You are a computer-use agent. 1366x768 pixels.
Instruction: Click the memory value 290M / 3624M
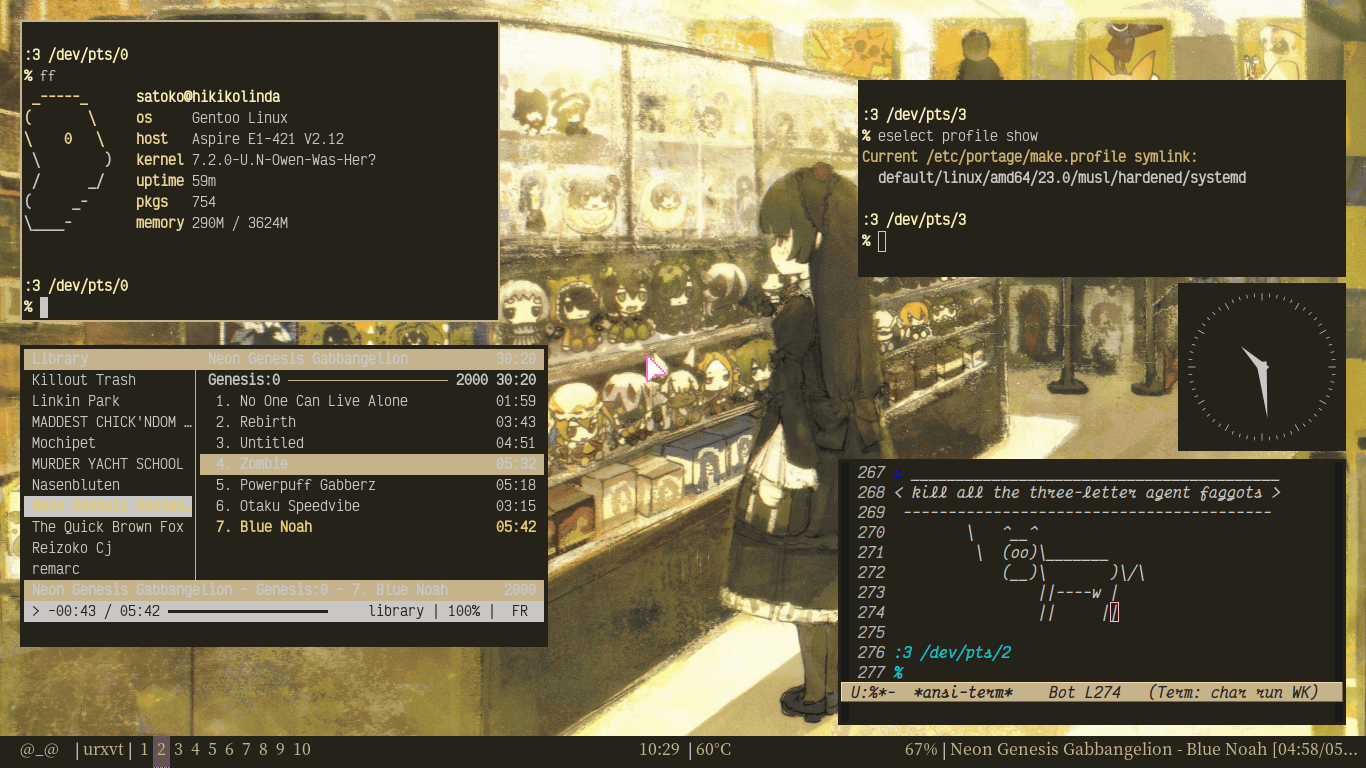coord(240,223)
